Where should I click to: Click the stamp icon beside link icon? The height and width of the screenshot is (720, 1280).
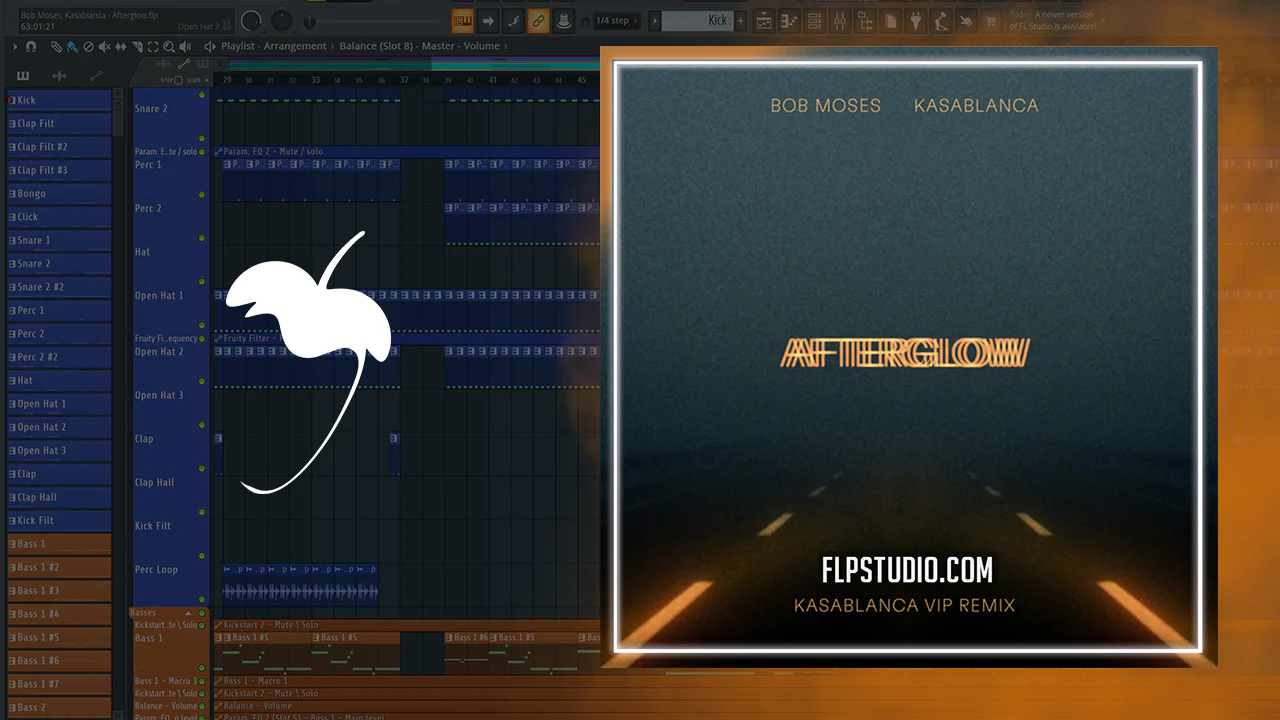(x=563, y=20)
